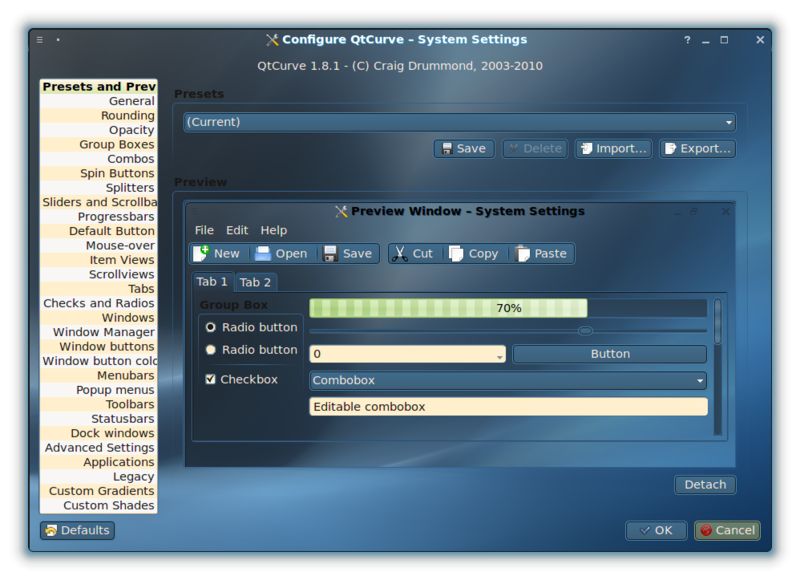Select Window buttons category
Image resolution: width=800 pixels, height=580 pixels.
[x=98, y=347]
